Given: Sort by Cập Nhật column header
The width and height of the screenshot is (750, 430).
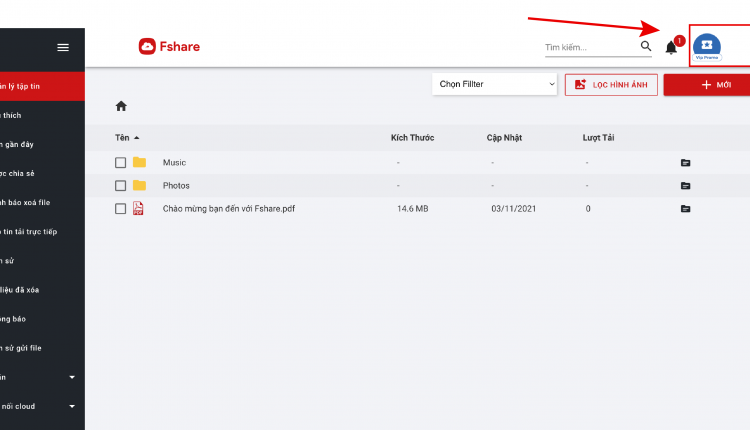Looking at the screenshot, I should 504,138.
